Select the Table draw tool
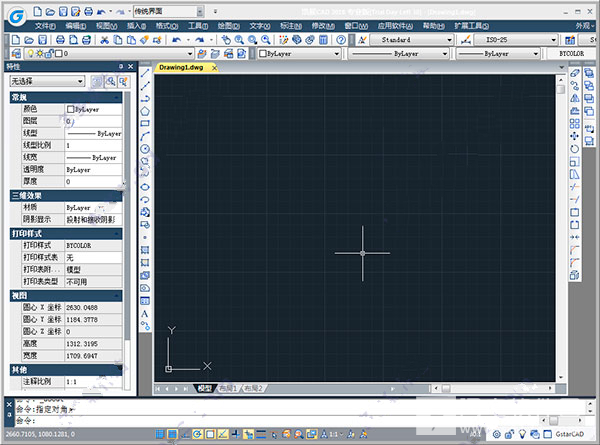 [145, 301]
